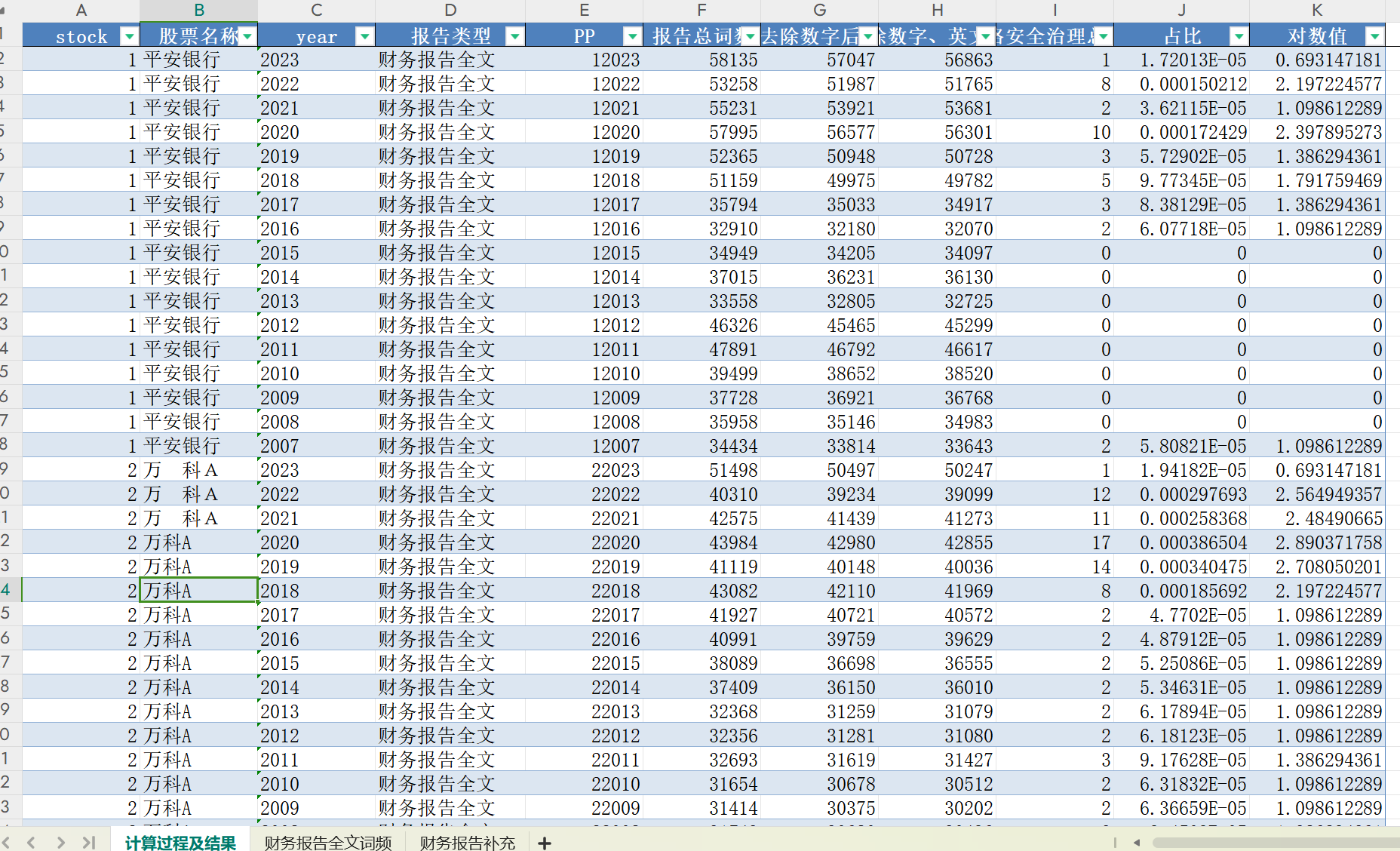This screenshot has height=851, width=1400.
Task: Select column J header
Action: point(1182,11)
